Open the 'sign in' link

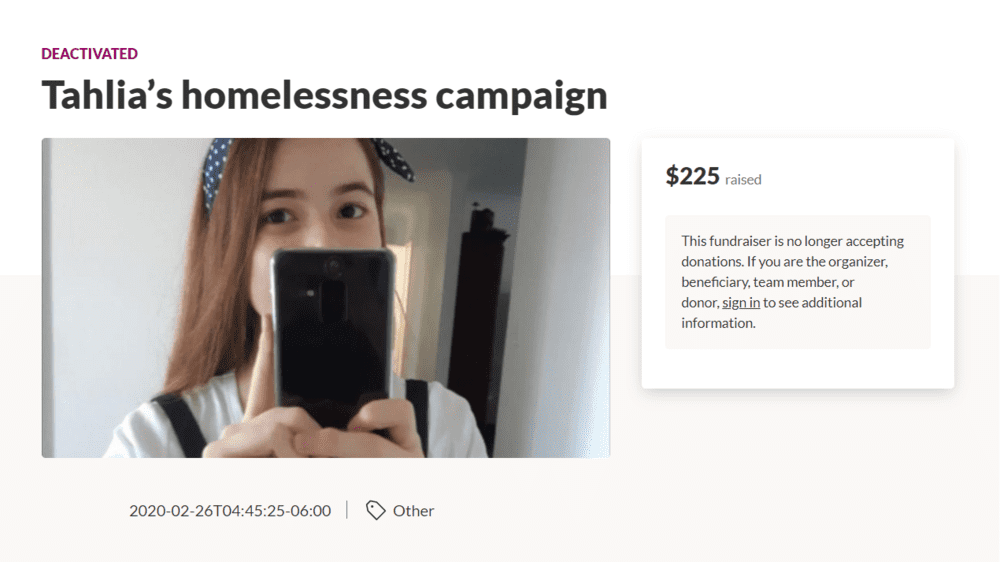coord(740,302)
